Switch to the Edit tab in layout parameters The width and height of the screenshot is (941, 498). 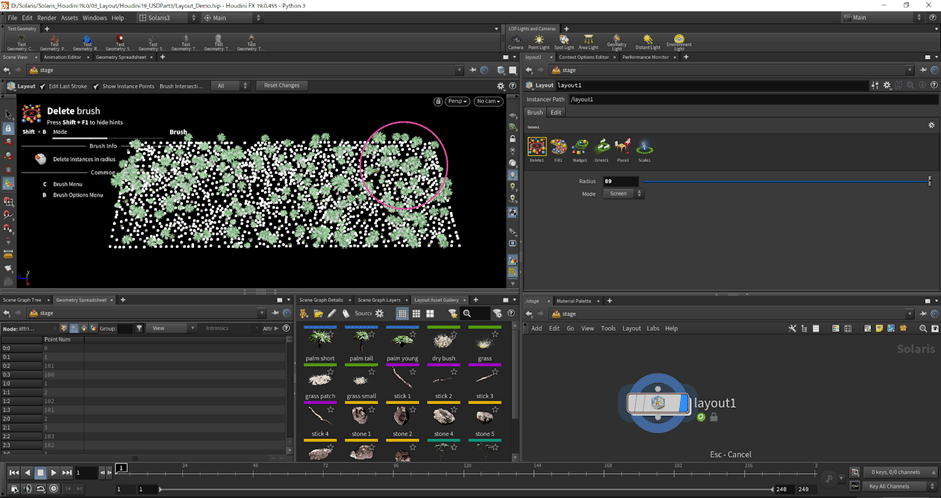click(x=556, y=112)
